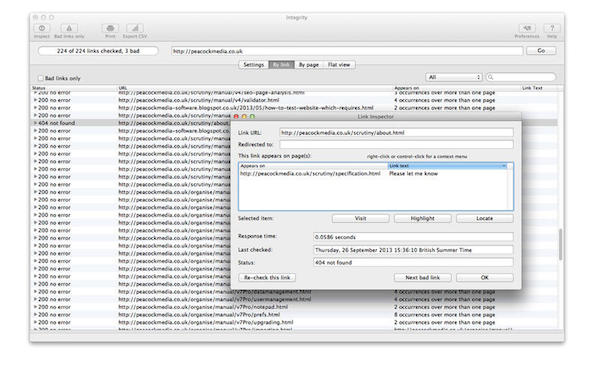
Task: Click Appears on column header in Link Inspector
Action: pos(313,166)
